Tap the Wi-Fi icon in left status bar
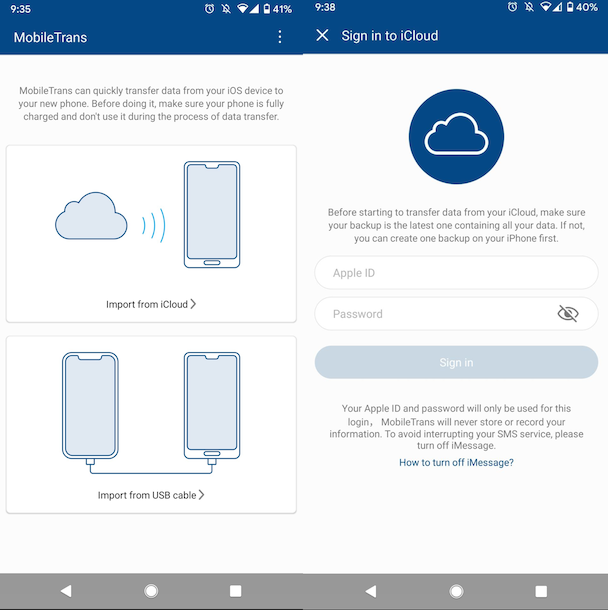Screen dimensions: 608x610 [242, 9]
